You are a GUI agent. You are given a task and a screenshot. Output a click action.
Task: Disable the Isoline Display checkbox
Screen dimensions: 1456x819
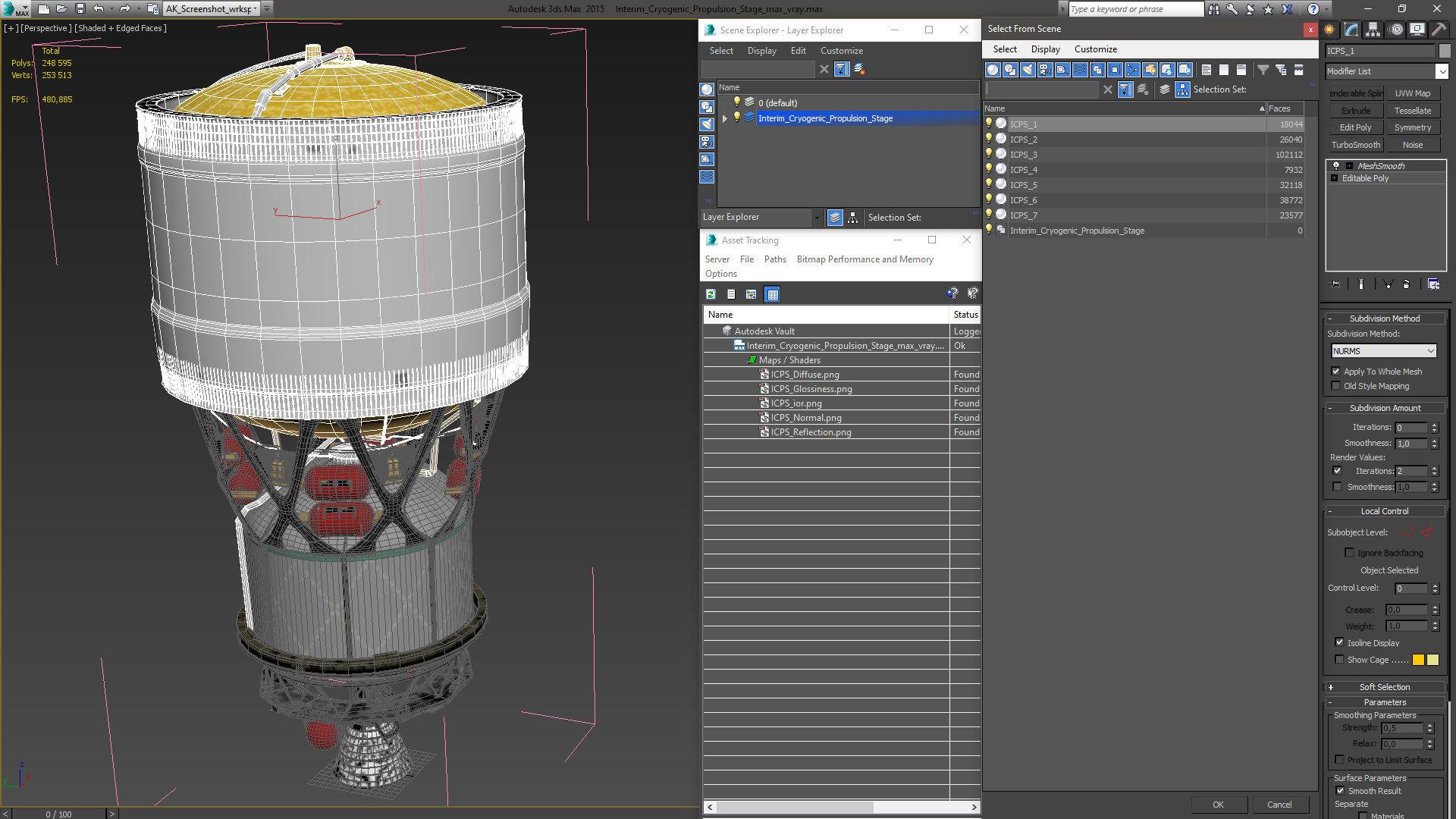click(x=1339, y=642)
